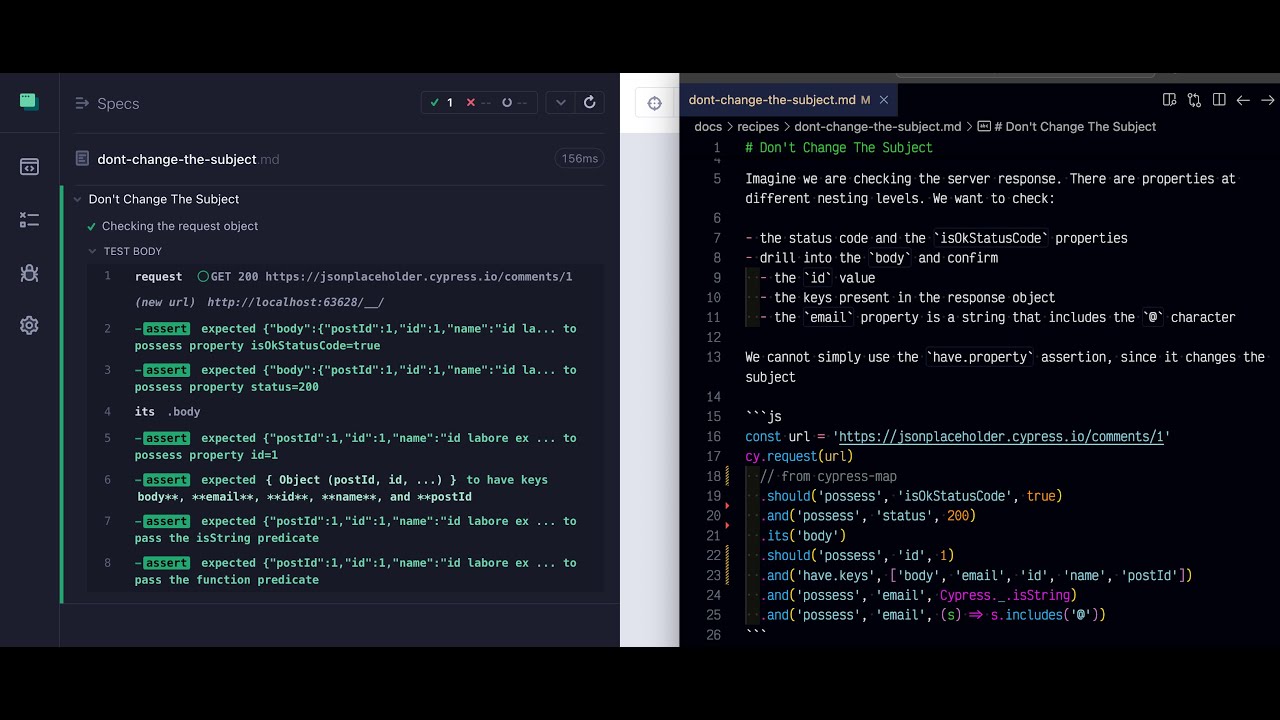Image resolution: width=1280 pixels, height=720 pixels.
Task: Select assert command property id=1
Action: click(x=345, y=446)
